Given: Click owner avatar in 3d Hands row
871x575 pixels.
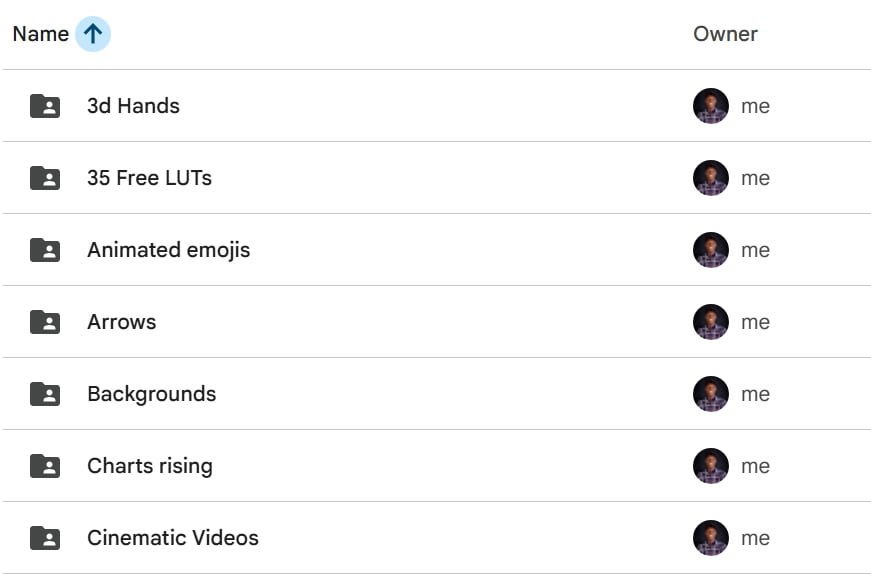Looking at the screenshot, I should (x=711, y=106).
